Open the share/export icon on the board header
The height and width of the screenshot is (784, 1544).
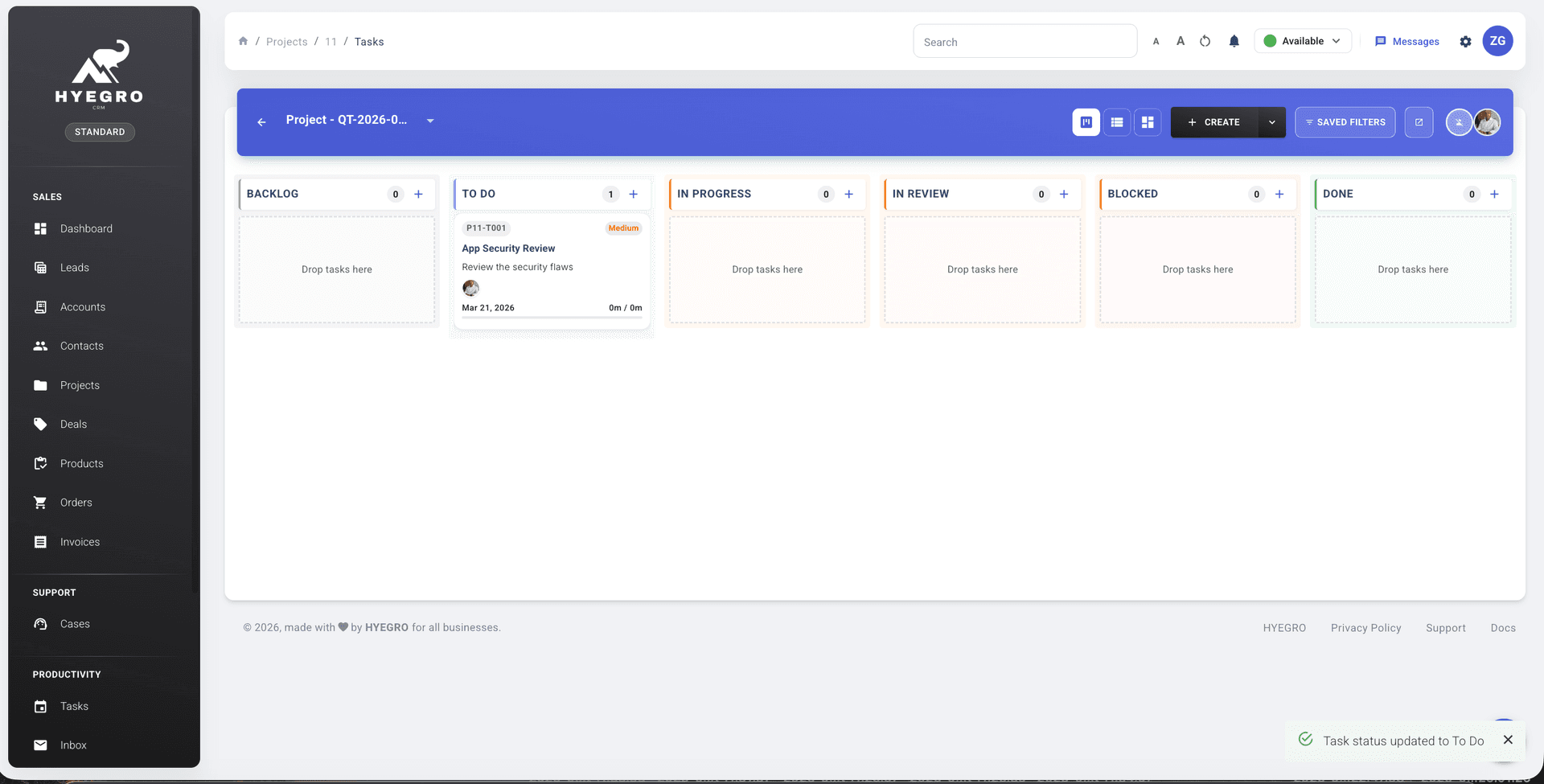[1419, 122]
